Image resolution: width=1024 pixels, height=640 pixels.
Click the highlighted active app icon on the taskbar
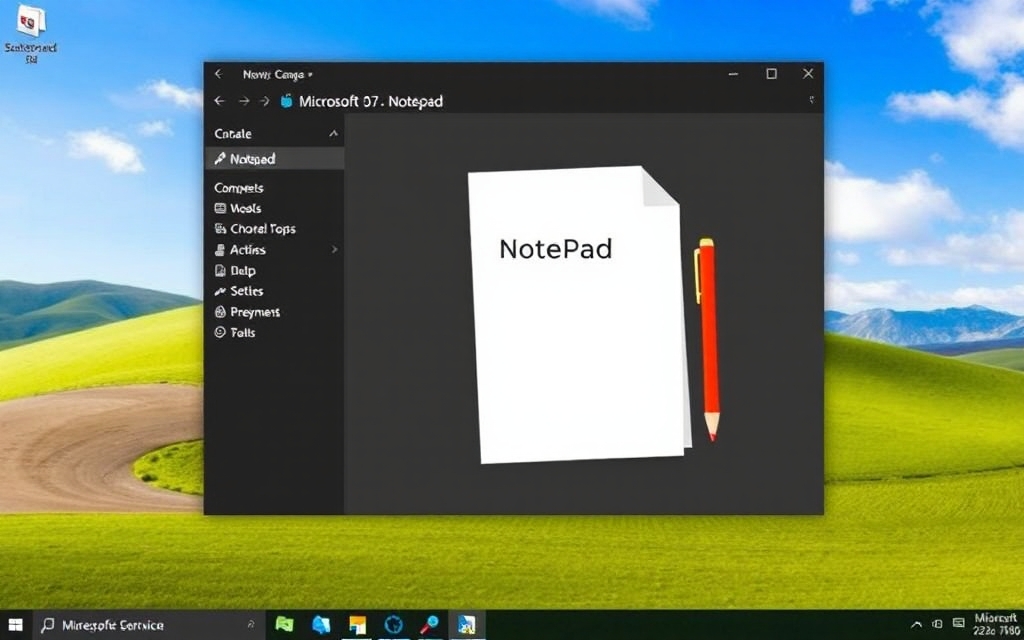pyautogui.click(x=466, y=625)
